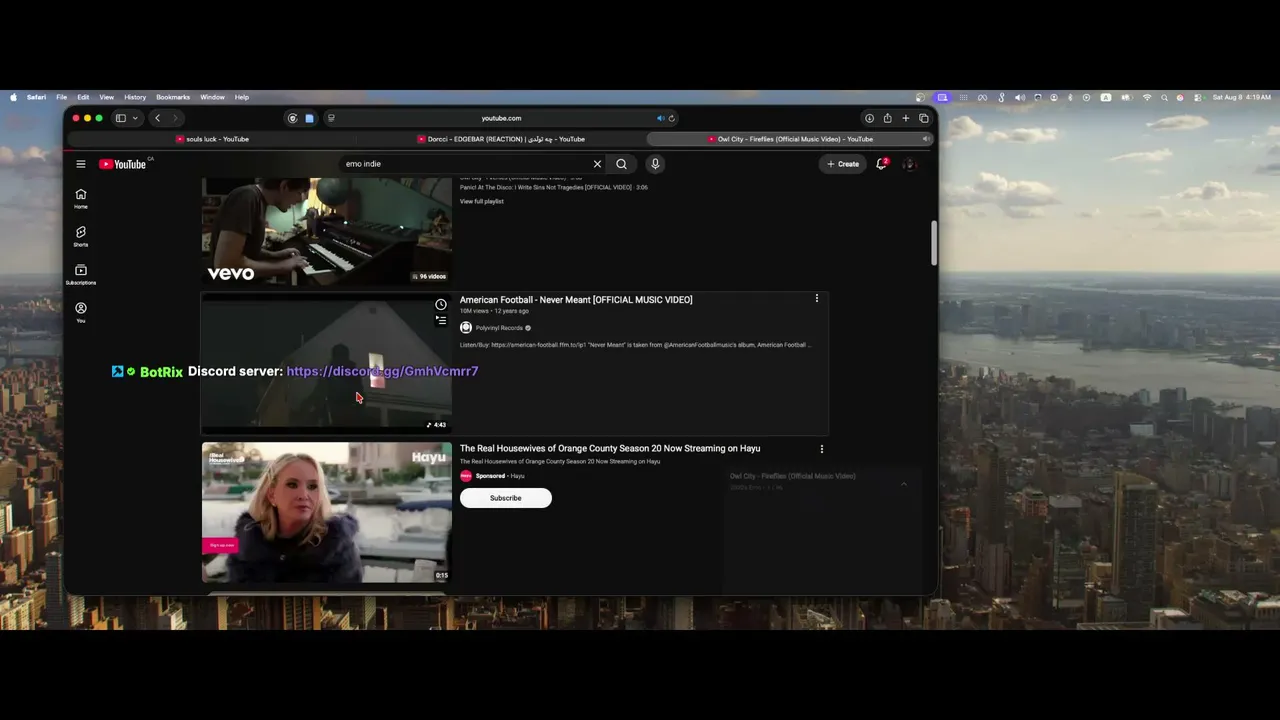Open the File menu
This screenshot has width=1280, height=720.
pyautogui.click(x=62, y=97)
